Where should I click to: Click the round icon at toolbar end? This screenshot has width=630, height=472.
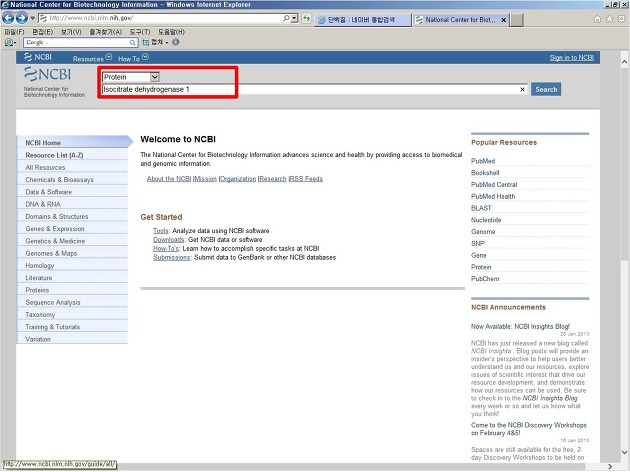[x=176, y=42]
